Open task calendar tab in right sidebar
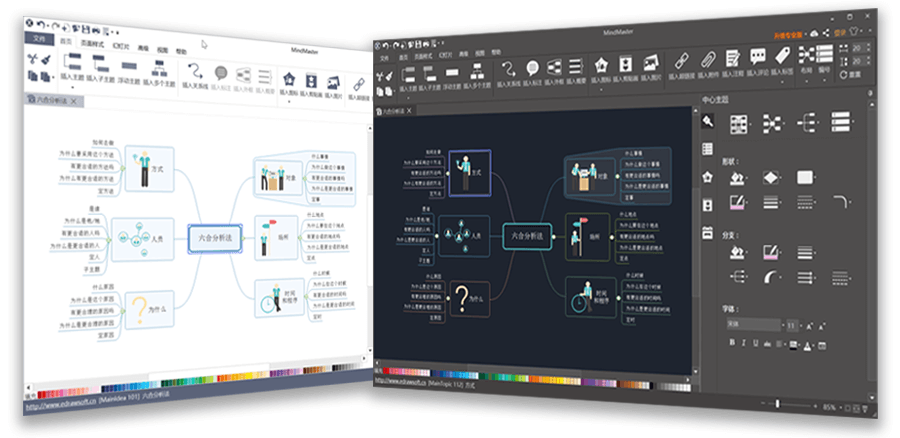This screenshot has width=900, height=438. point(708,233)
